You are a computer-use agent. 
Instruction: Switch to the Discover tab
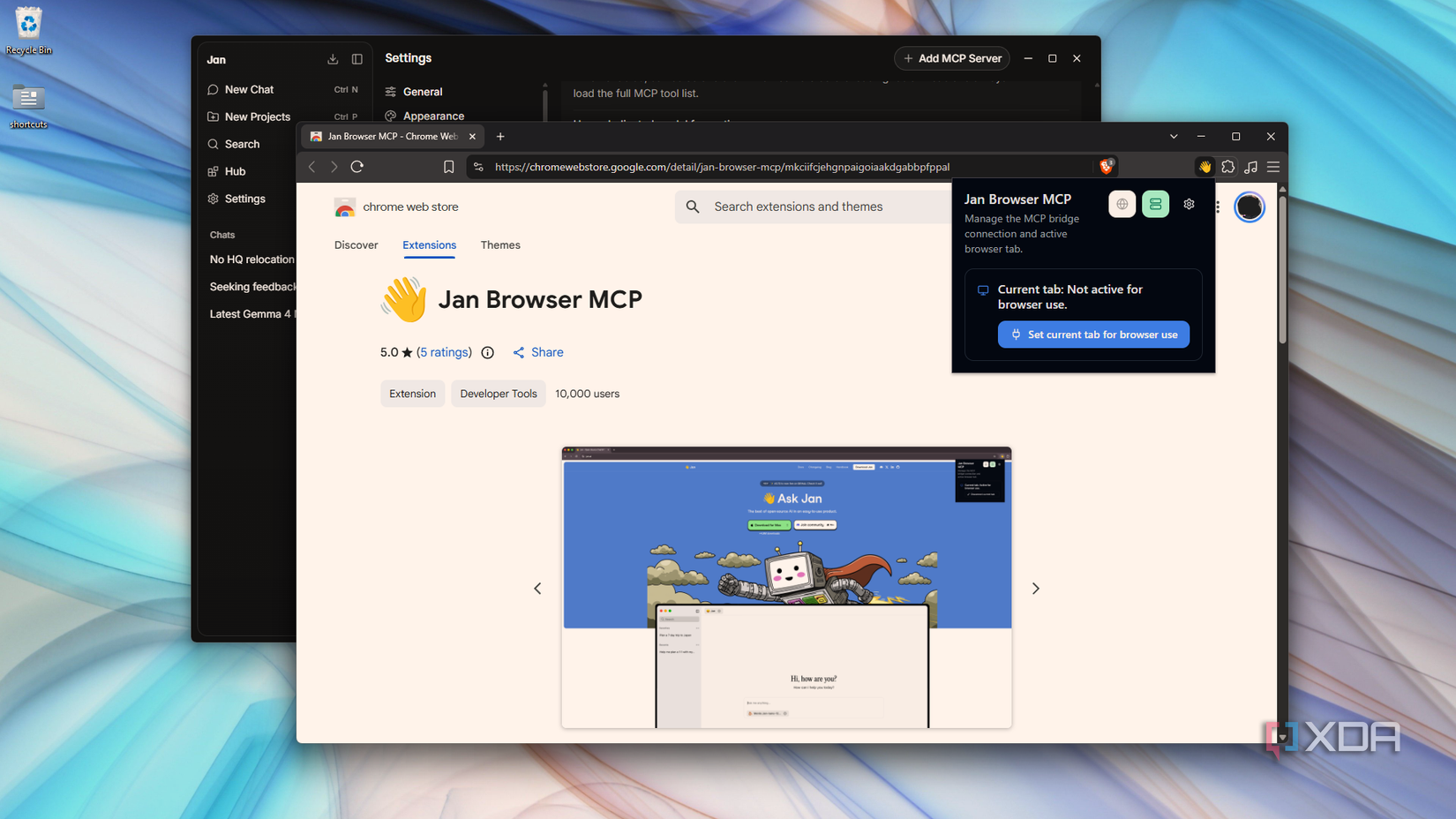coord(356,245)
